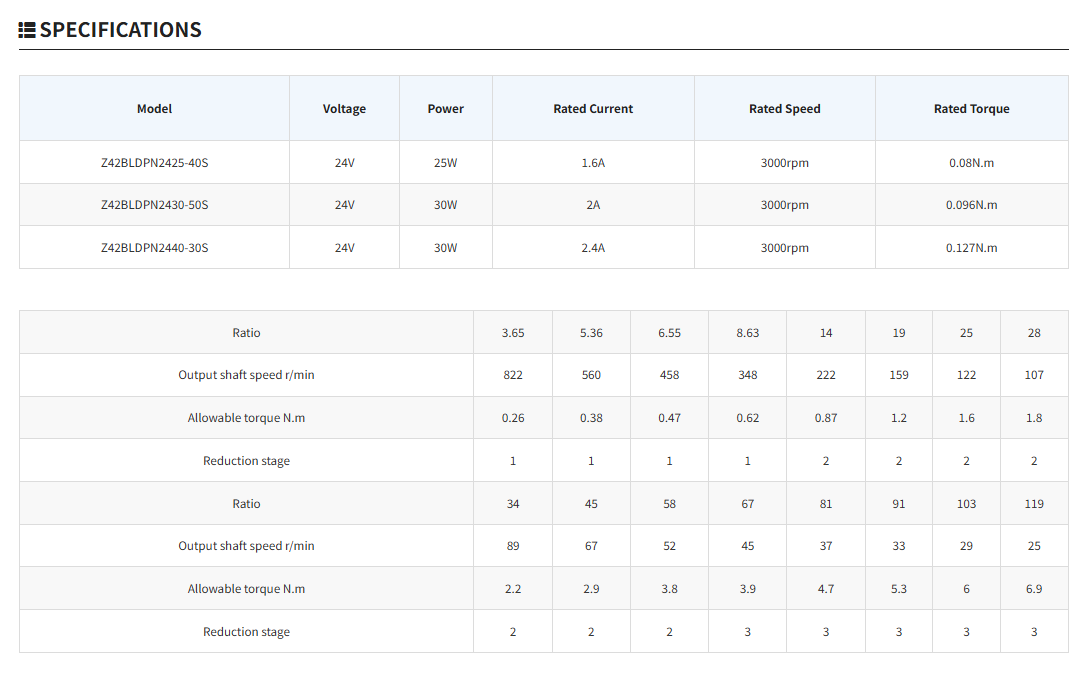Select the Power column header
Image resolution: width=1085 pixels, height=676 pixels.
pos(445,109)
